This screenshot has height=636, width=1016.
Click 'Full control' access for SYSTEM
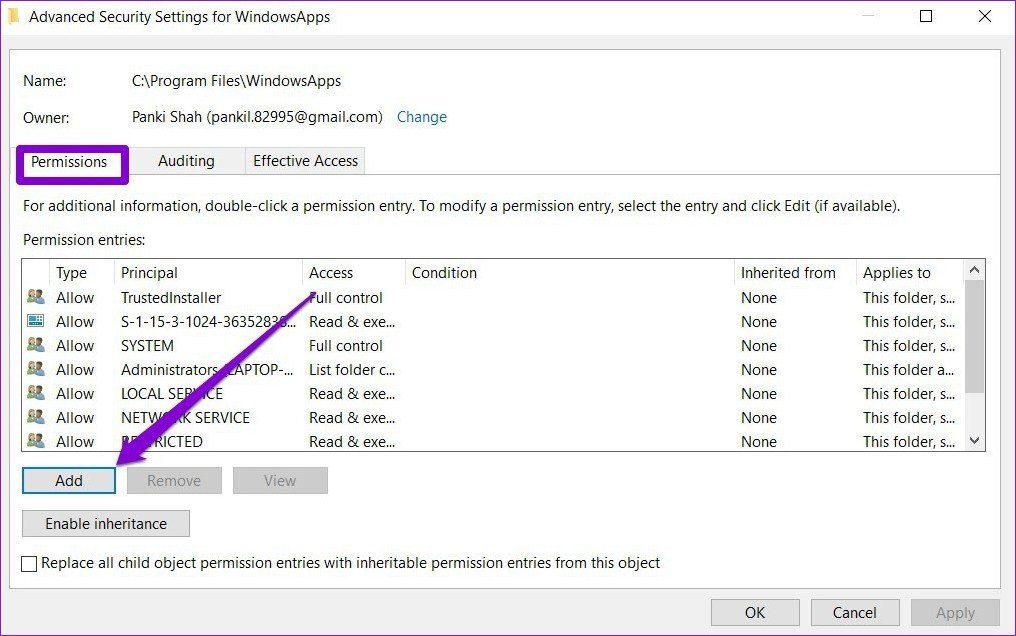345,346
